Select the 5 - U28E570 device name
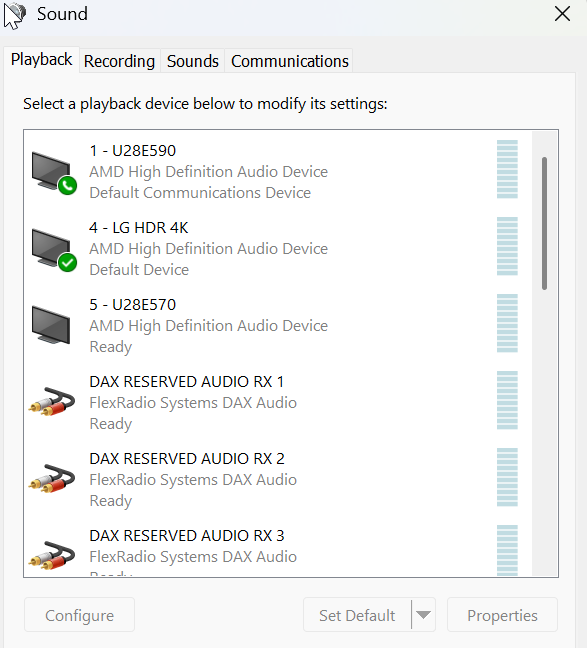587x648 pixels. 133,305
